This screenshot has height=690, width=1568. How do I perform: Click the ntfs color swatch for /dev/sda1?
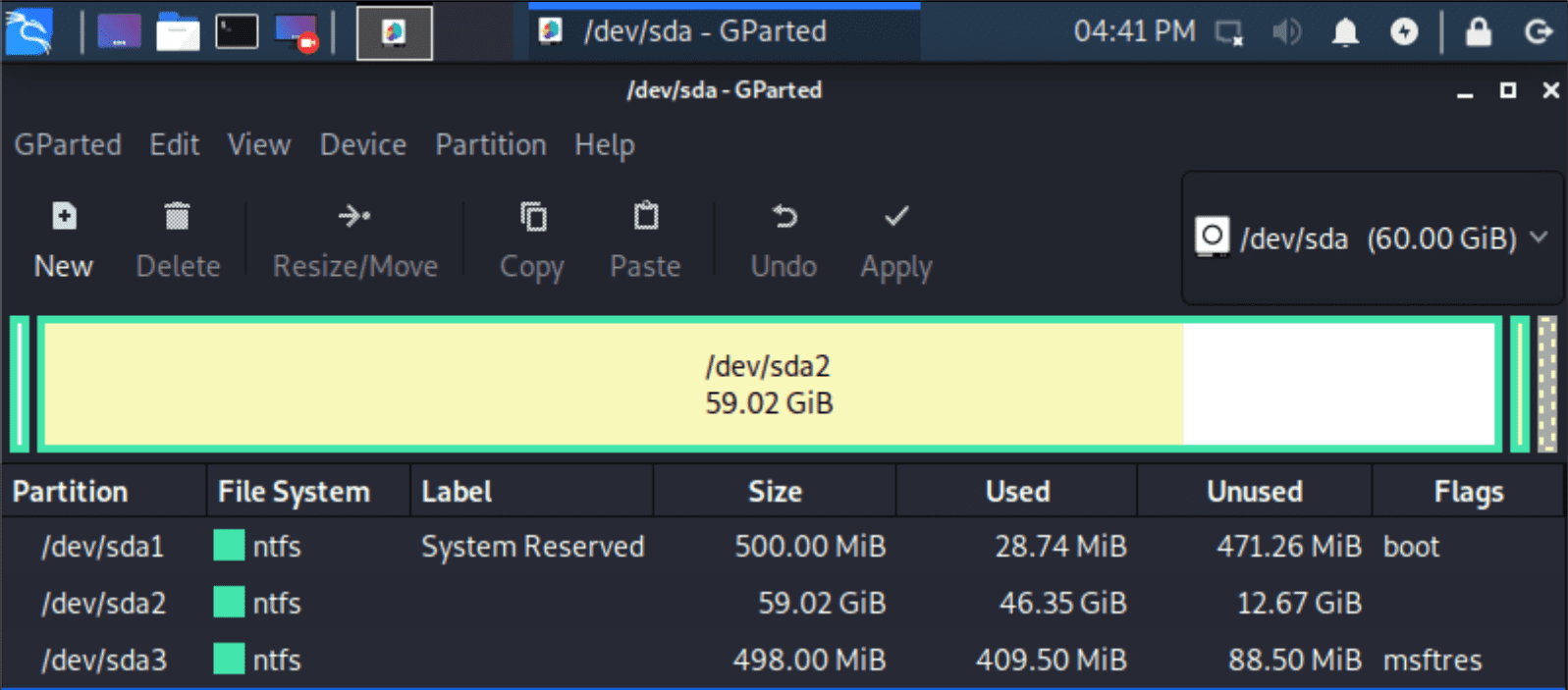(x=229, y=546)
